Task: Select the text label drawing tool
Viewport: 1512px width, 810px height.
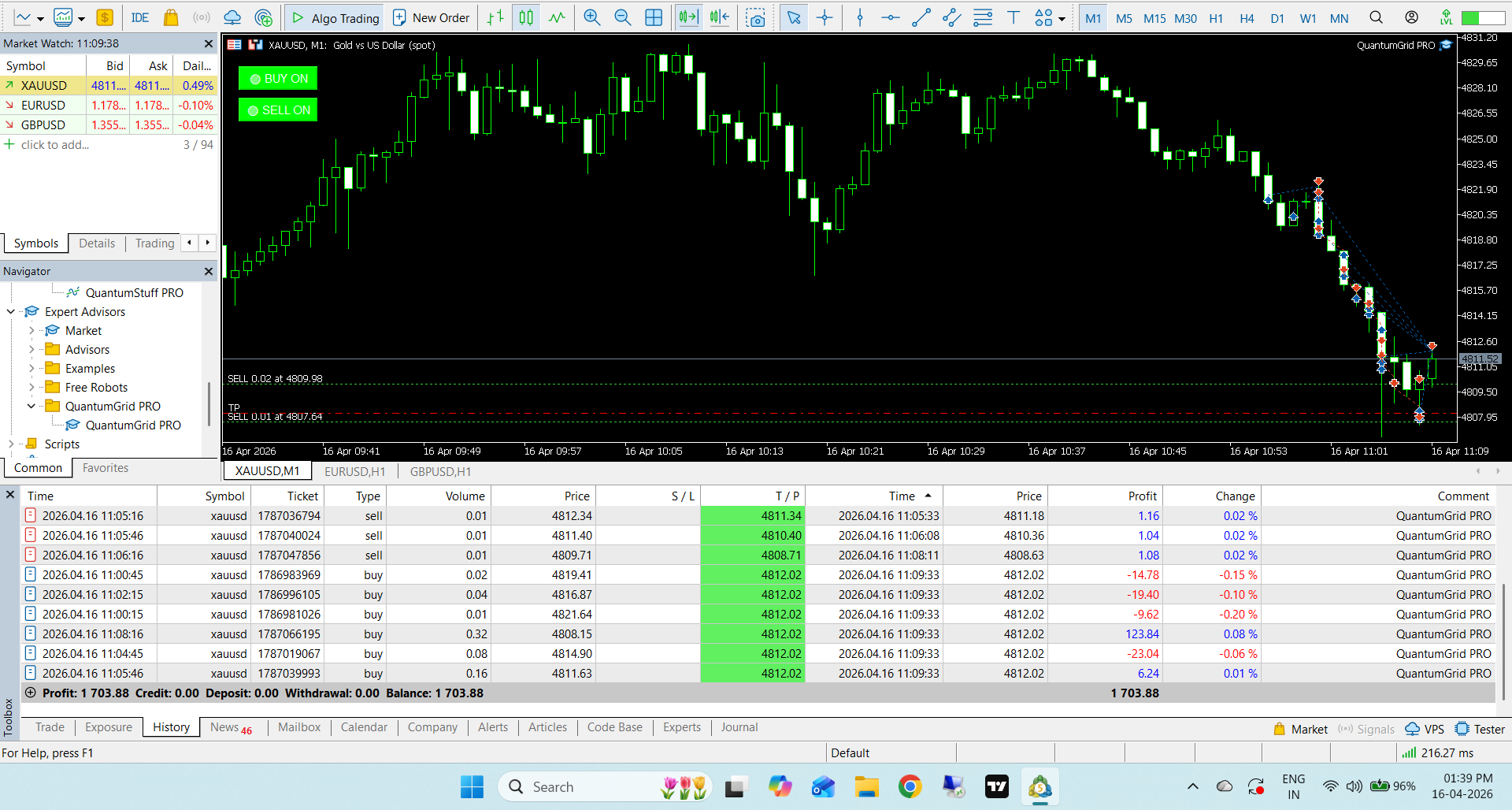Action: [1014, 17]
